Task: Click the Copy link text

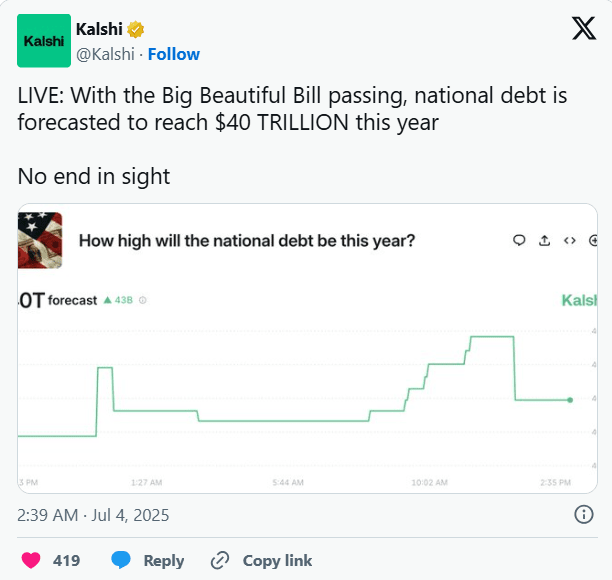Action: (x=277, y=560)
